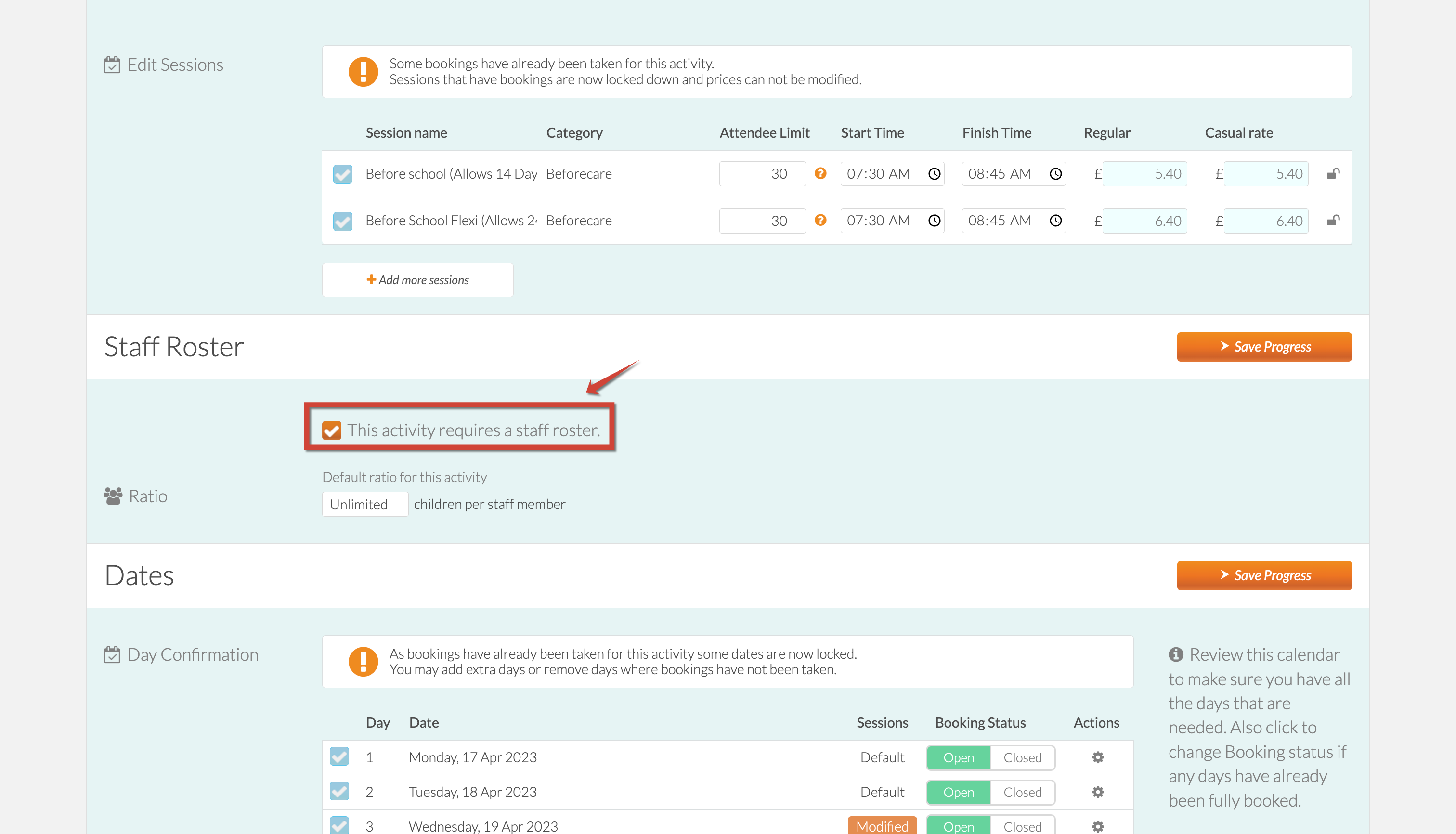1456x834 pixels.
Task: Click Wednesday, 19 Apr 2023 date text
Action: point(483,827)
